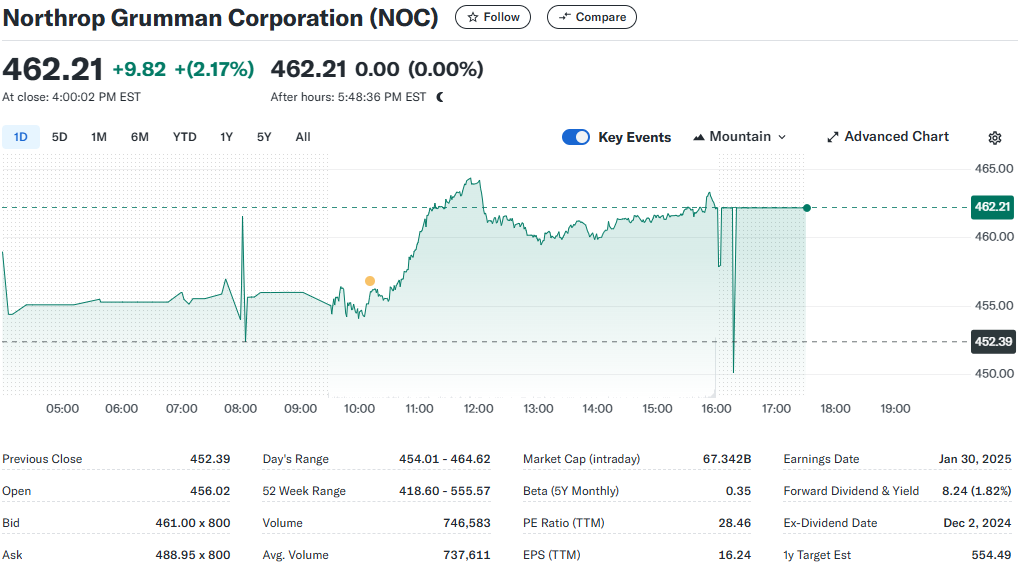The width and height of the screenshot is (1019, 573).
Task: Click the Open value 456.02
Action: (x=210, y=490)
